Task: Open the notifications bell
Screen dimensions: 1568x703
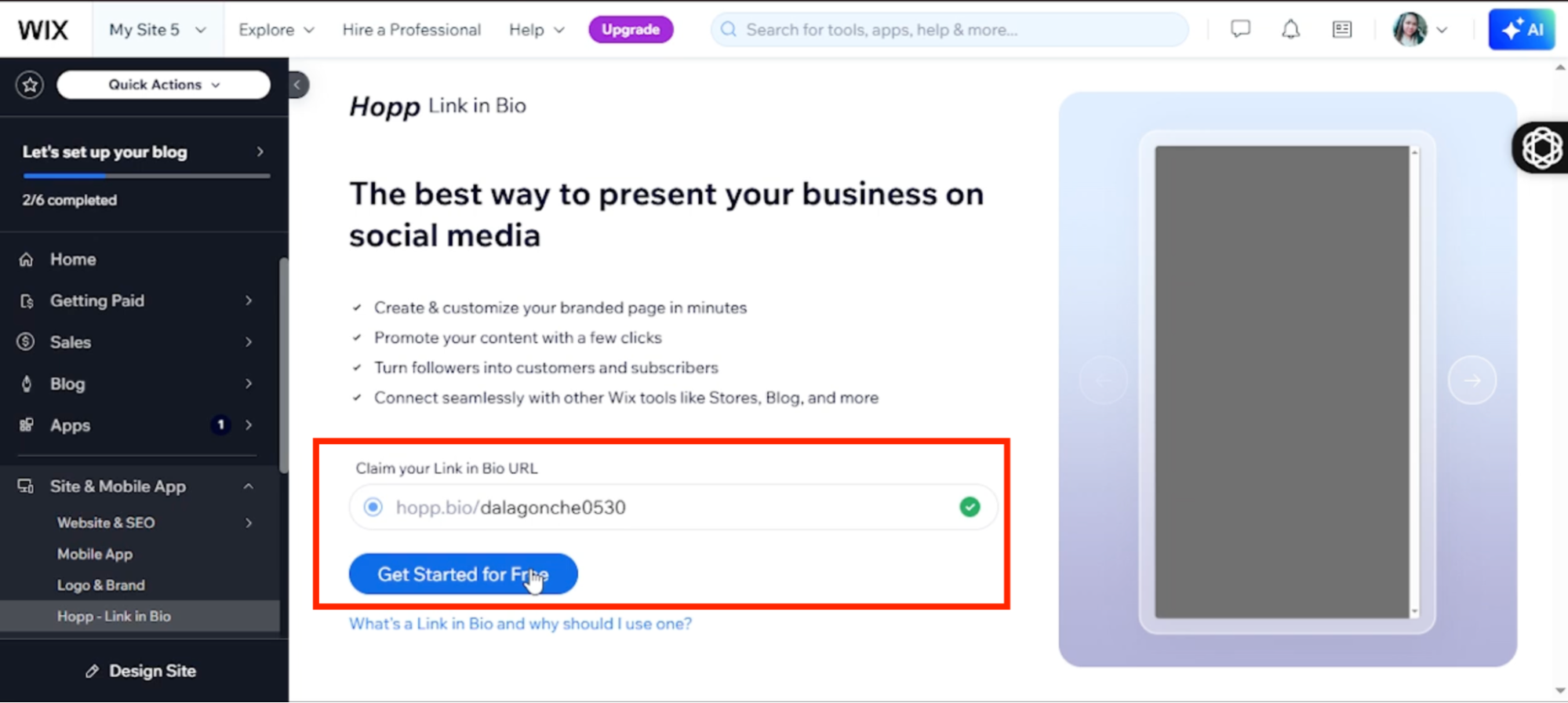Action: tap(1290, 30)
